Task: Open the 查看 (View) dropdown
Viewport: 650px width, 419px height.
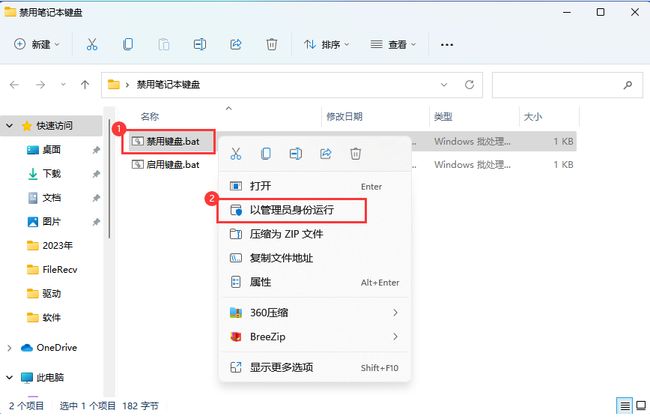Action: tap(393, 44)
